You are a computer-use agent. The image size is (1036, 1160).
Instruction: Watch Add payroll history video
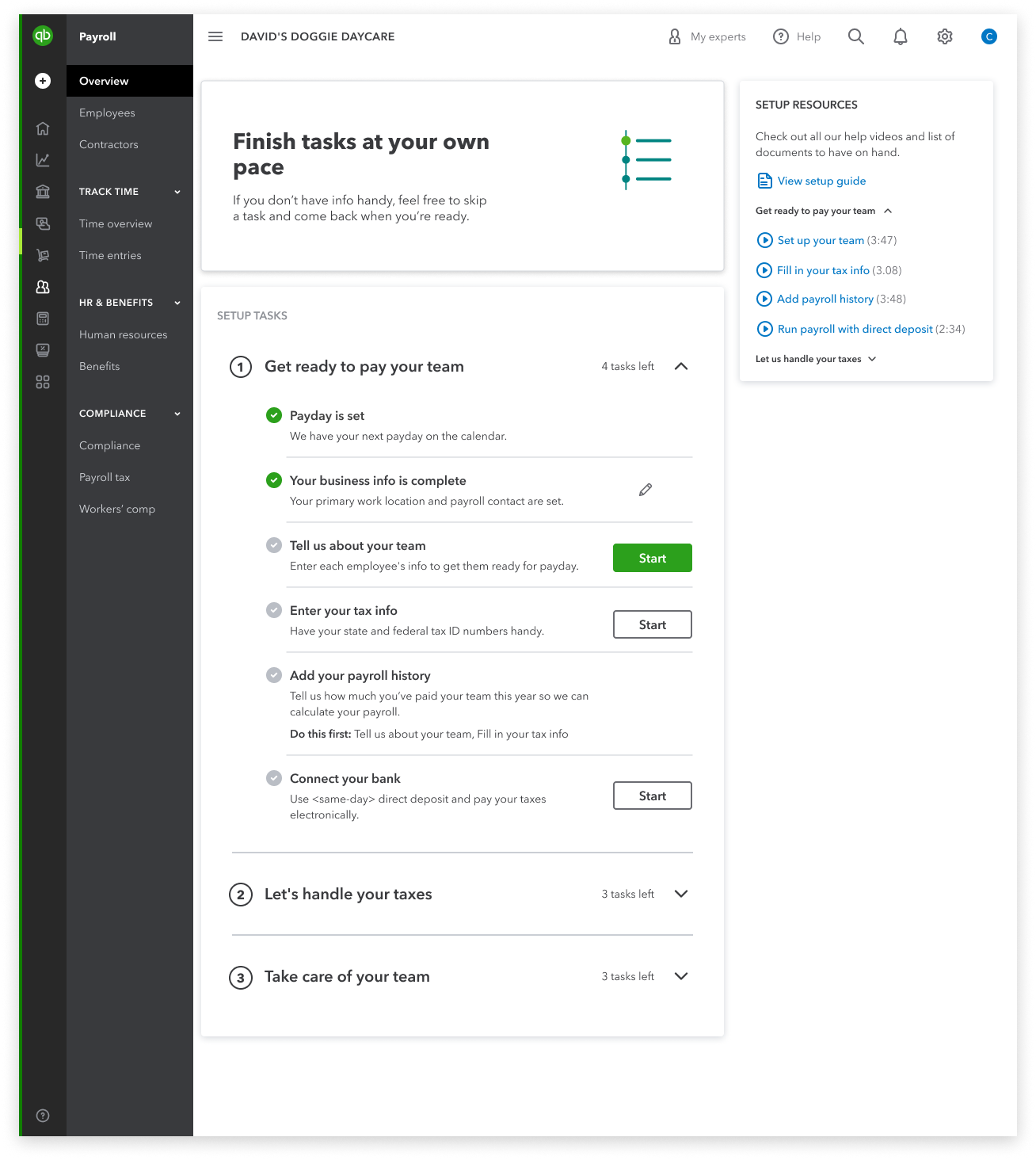825,299
